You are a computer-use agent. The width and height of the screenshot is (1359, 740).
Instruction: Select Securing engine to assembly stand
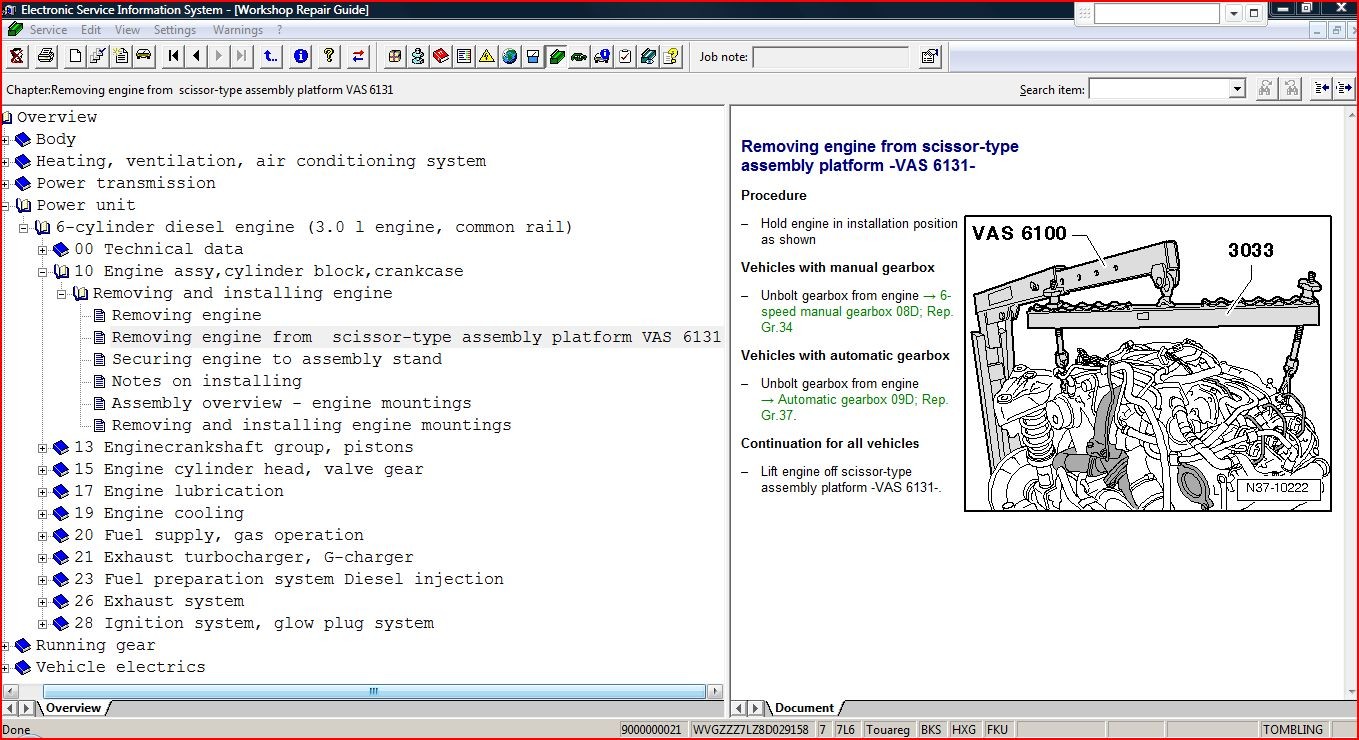[x=276, y=359]
